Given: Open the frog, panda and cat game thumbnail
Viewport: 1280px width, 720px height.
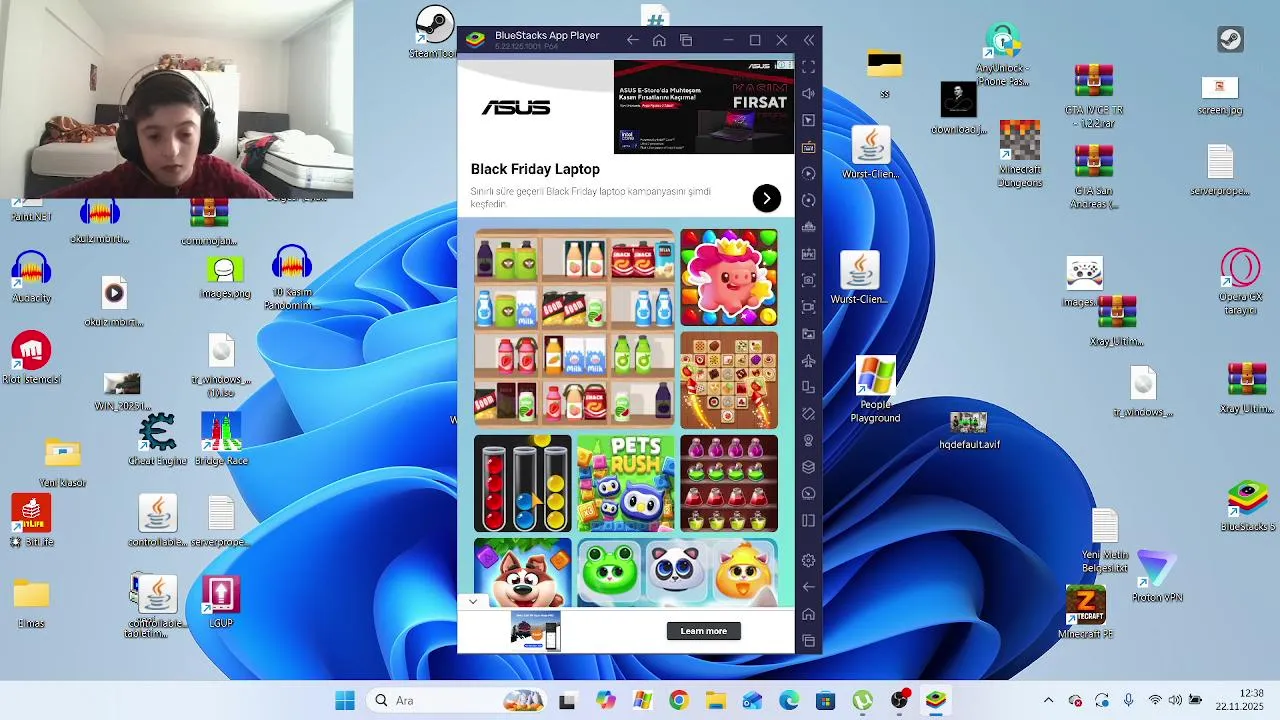Looking at the screenshot, I should pyautogui.click(x=677, y=573).
